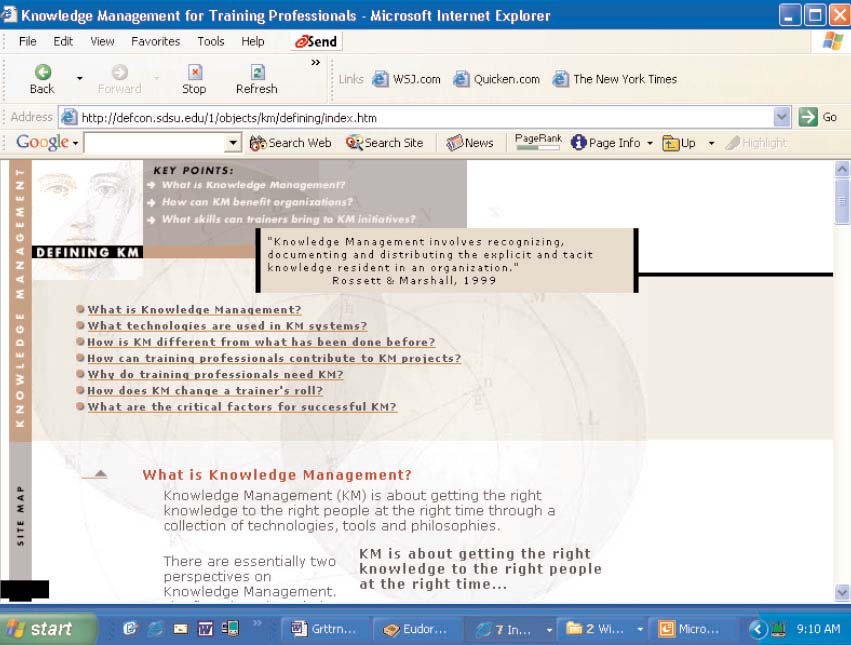Open the Back button history dropdown arrow
The image size is (851, 645).
[x=79, y=78]
